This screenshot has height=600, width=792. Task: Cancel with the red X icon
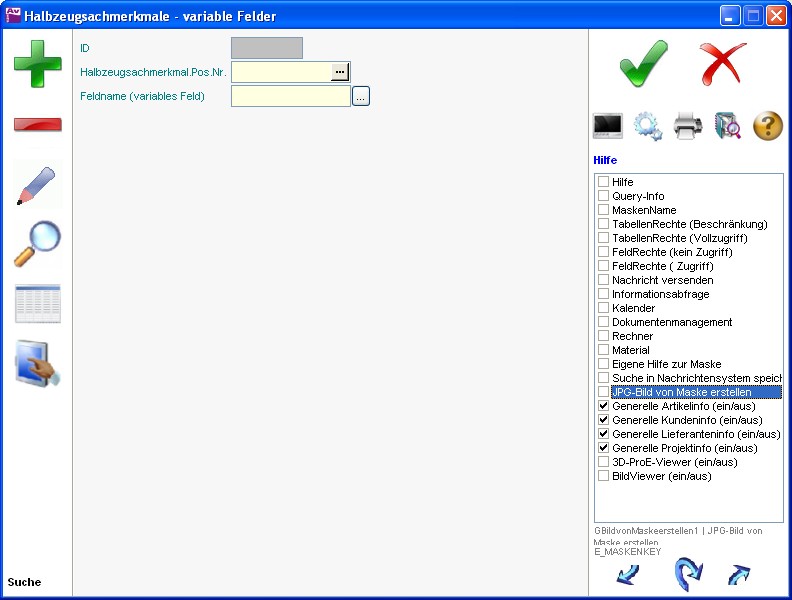(x=723, y=64)
